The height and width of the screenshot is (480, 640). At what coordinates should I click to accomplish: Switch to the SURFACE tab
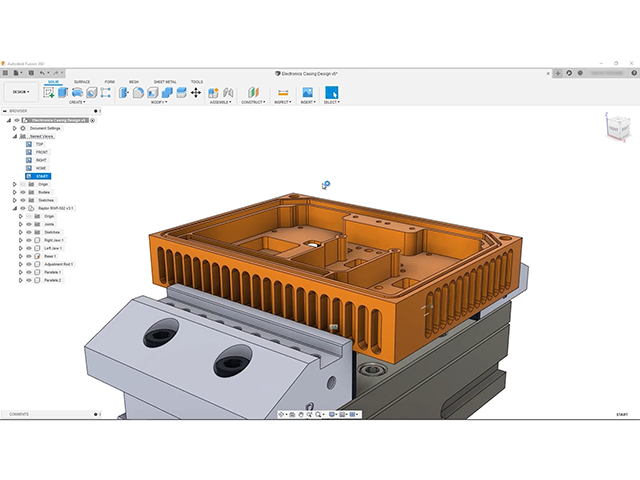[82, 82]
